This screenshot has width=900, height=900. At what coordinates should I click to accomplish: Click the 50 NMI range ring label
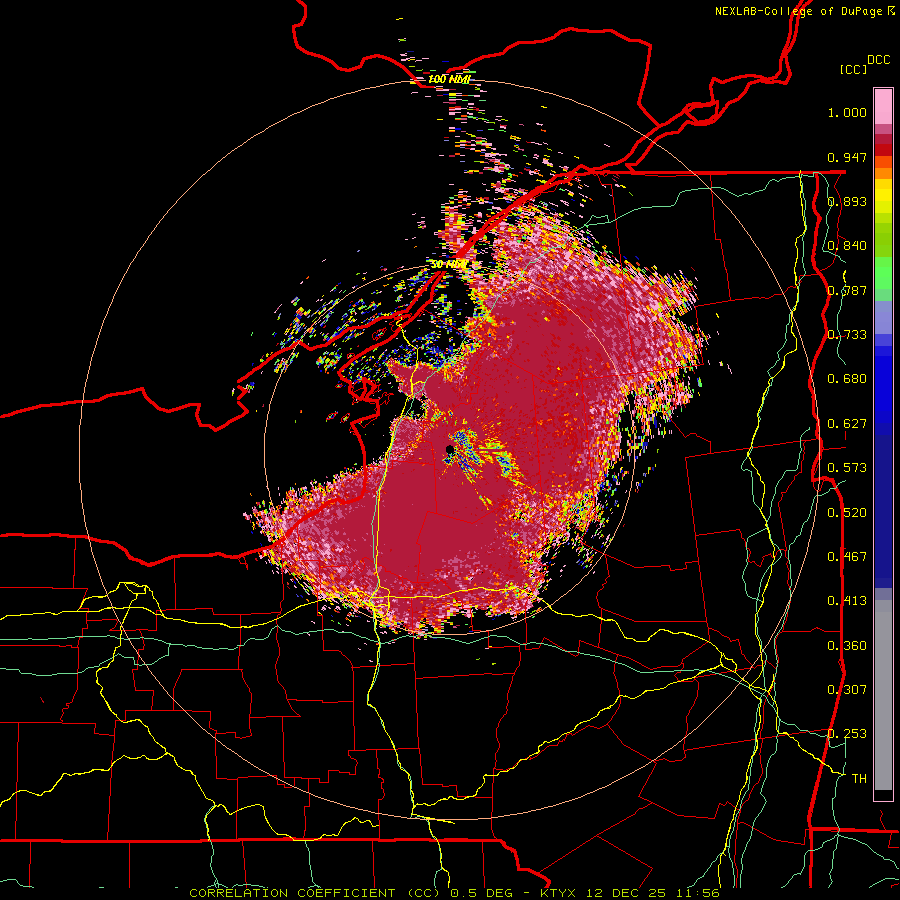448,264
